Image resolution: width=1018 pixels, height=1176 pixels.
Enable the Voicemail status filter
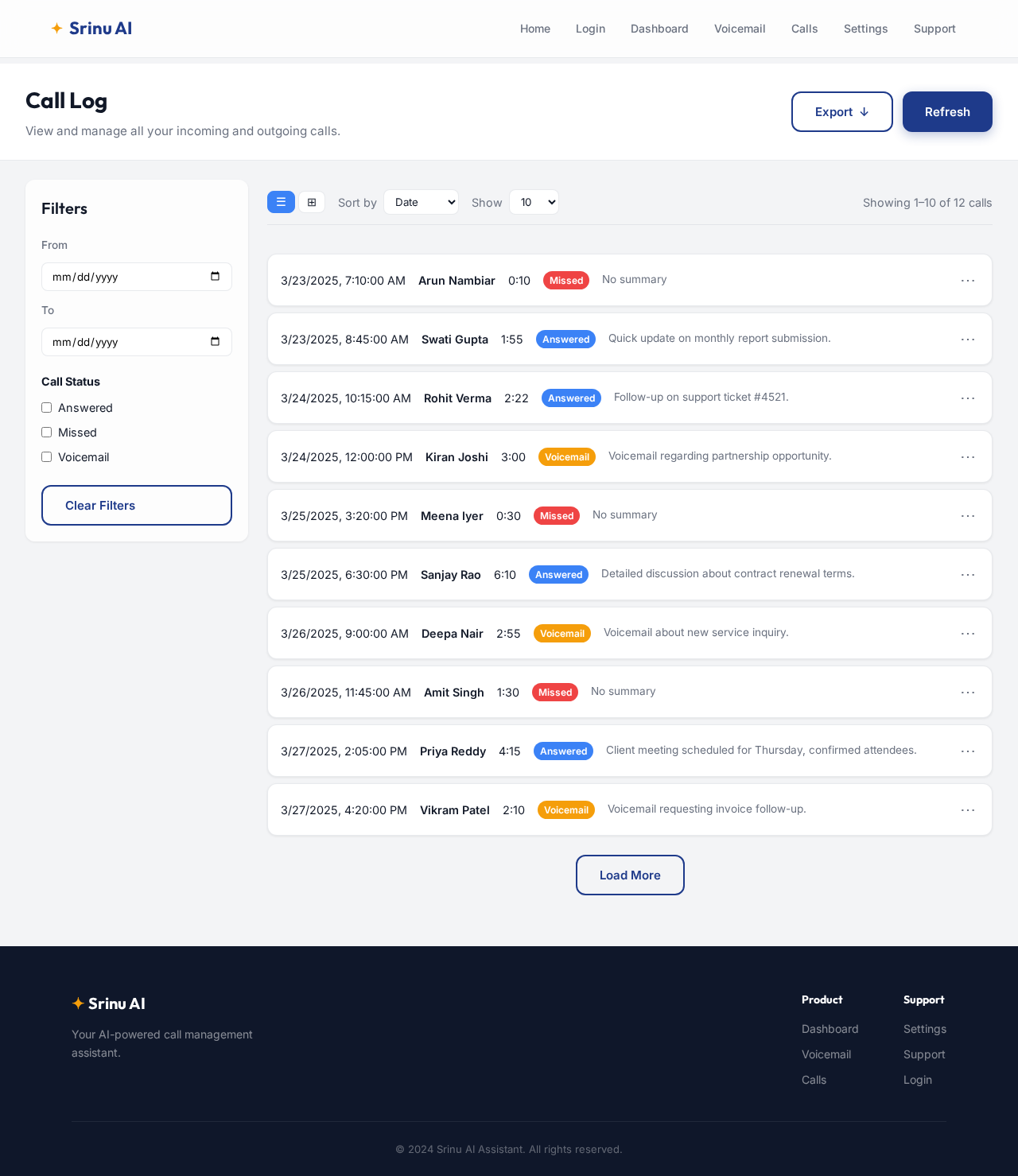pos(47,457)
